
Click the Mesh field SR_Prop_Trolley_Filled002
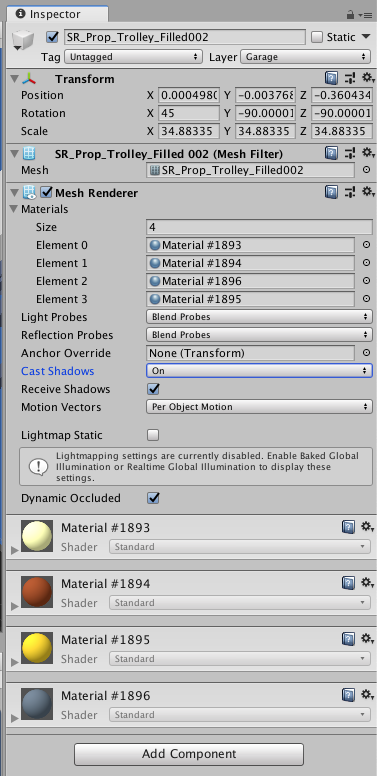tap(251, 170)
